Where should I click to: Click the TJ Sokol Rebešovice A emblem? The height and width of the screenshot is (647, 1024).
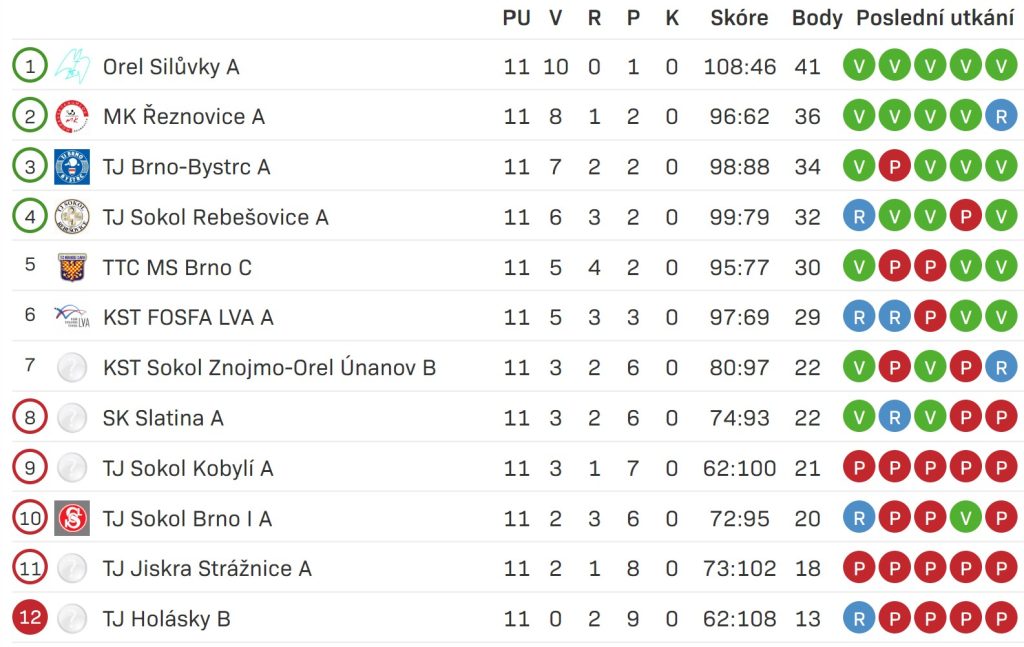pyautogui.click(x=72, y=217)
